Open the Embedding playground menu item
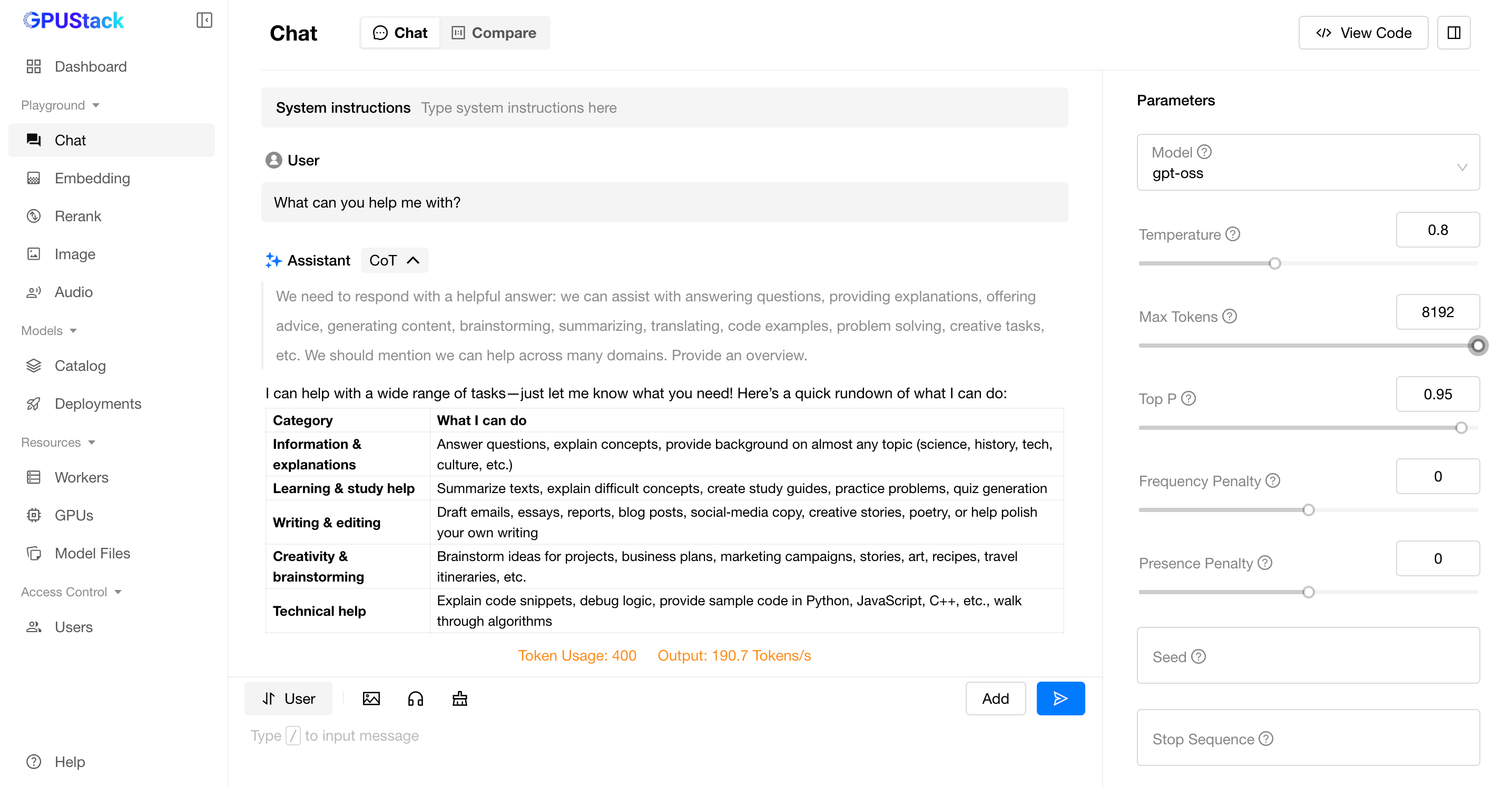The image size is (1512, 787). tap(92, 178)
